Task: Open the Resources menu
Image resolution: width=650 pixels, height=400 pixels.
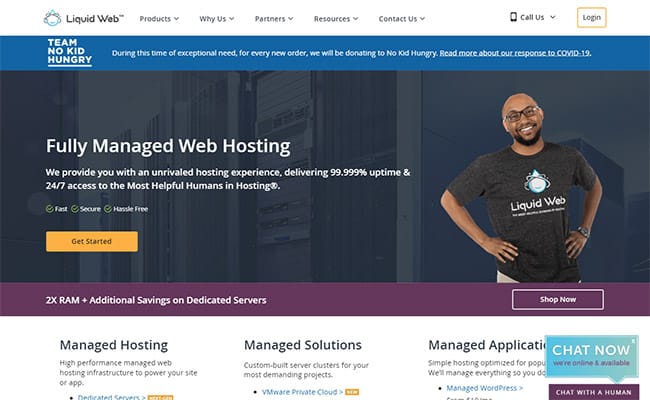Action: pos(336,18)
